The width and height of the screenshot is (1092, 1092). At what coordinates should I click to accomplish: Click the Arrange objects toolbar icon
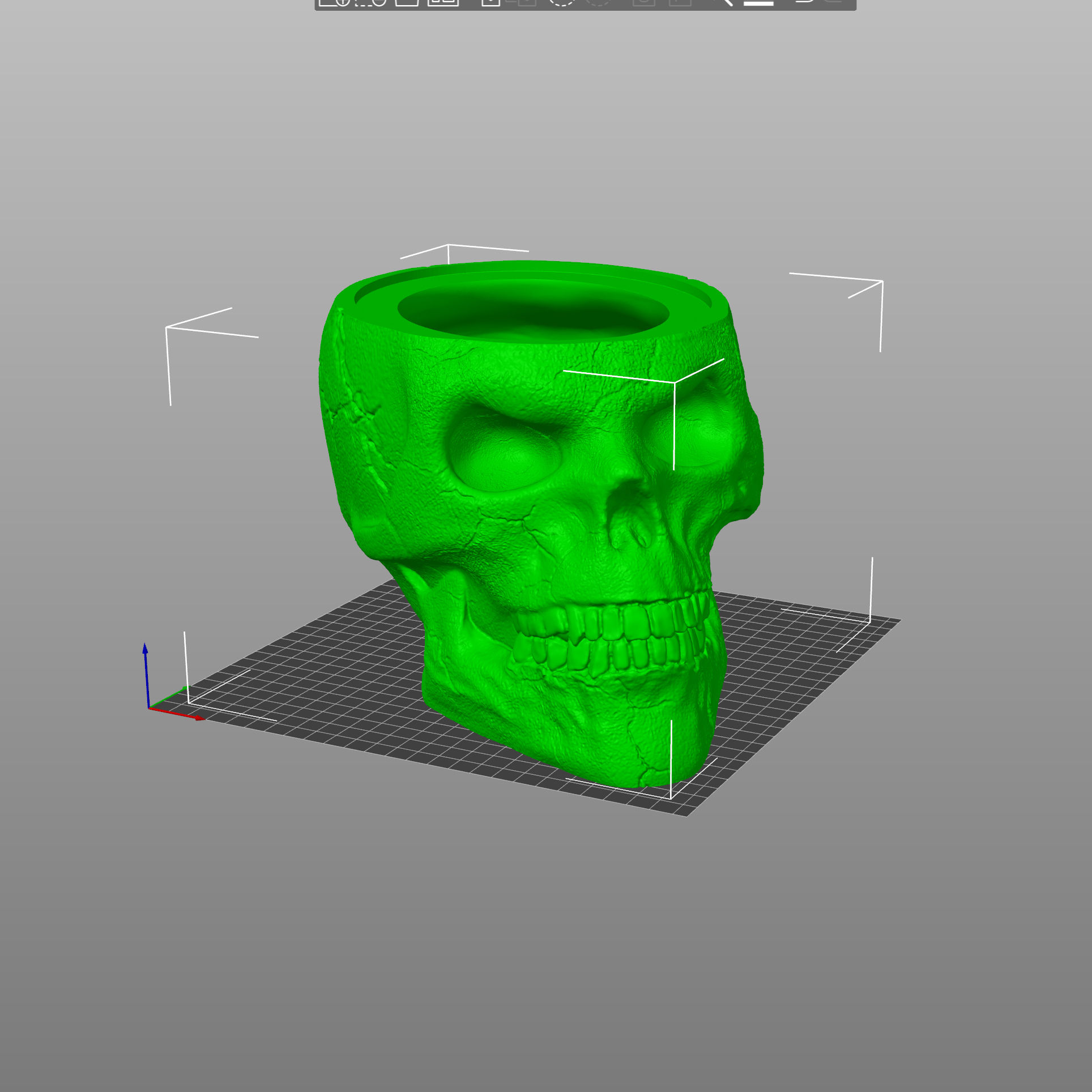(443, 2)
